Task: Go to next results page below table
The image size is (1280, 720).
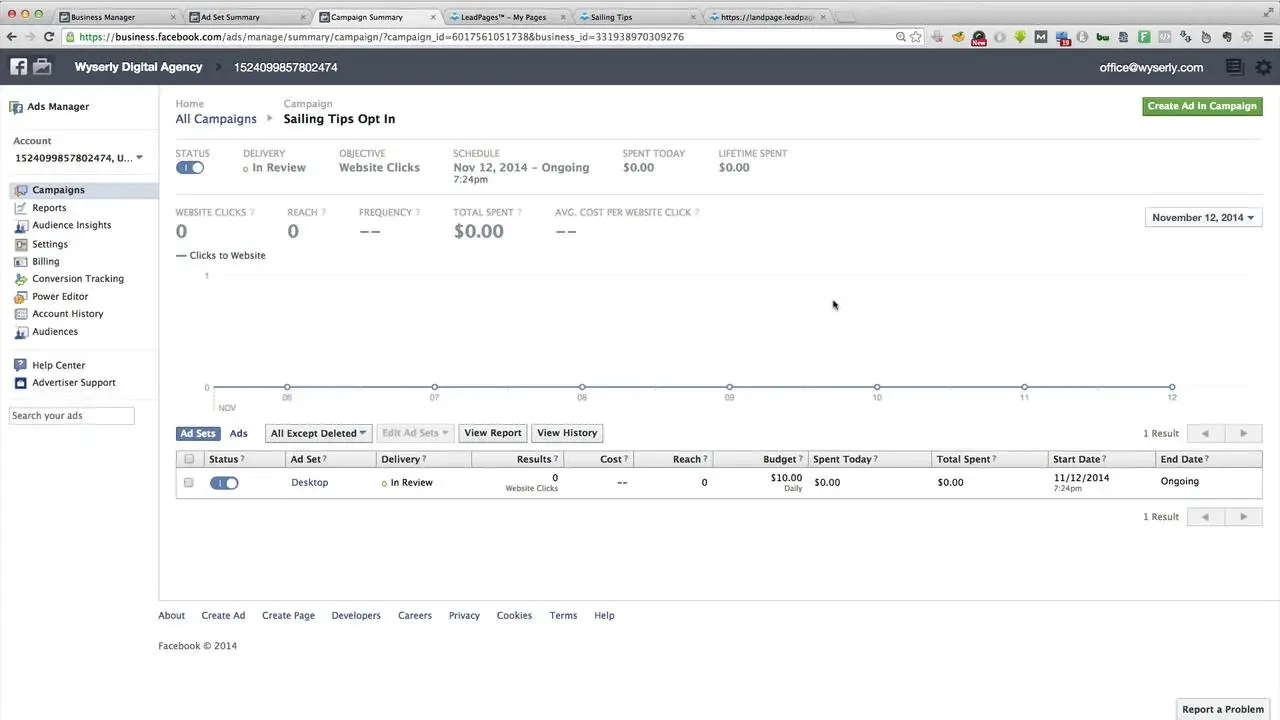Action: [1243, 517]
